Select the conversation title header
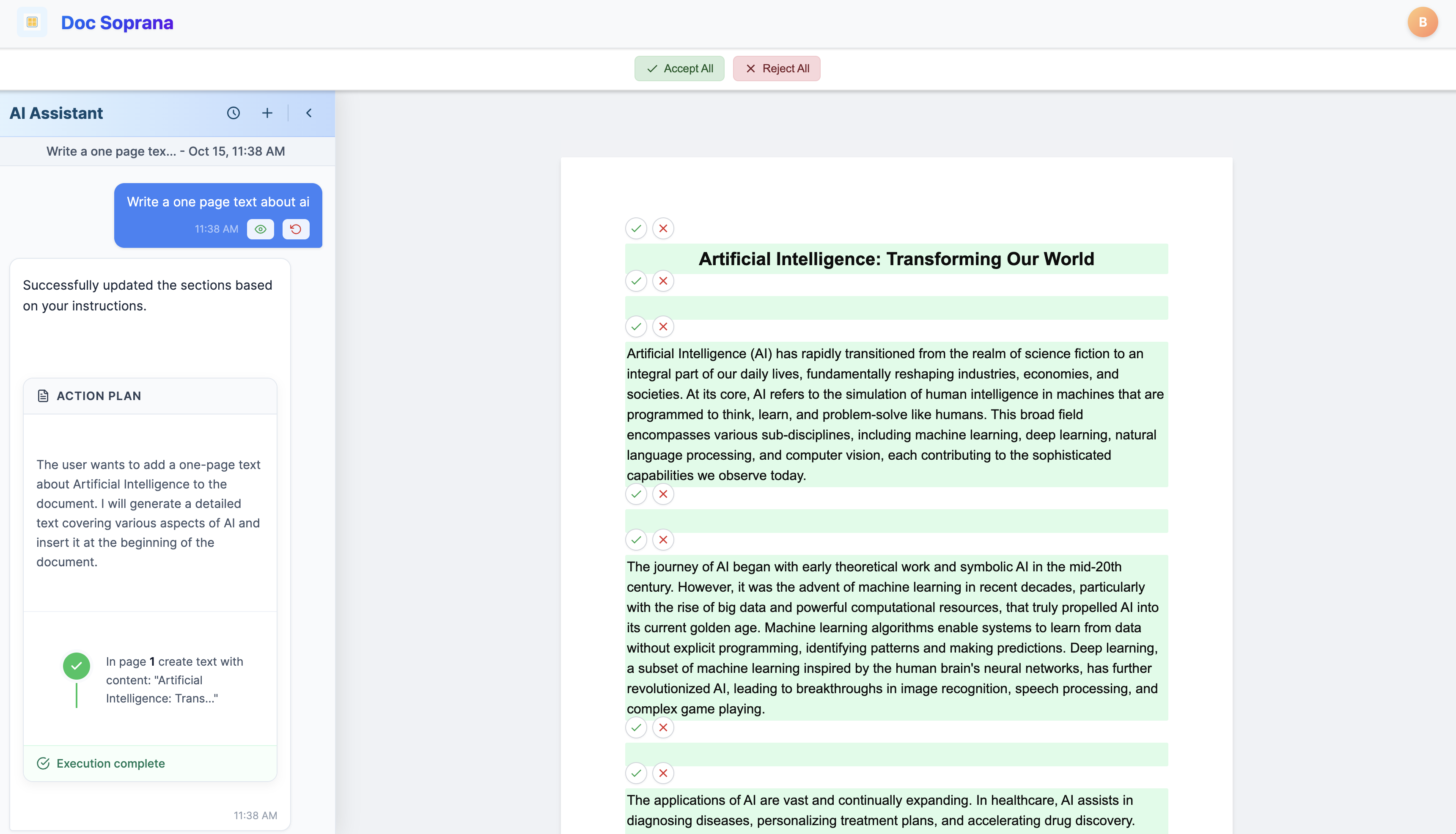The height and width of the screenshot is (834, 1456). click(x=165, y=151)
